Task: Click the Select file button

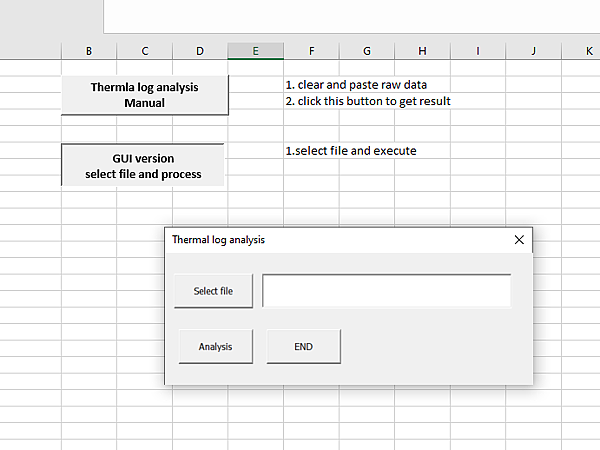Action: [213, 291]
